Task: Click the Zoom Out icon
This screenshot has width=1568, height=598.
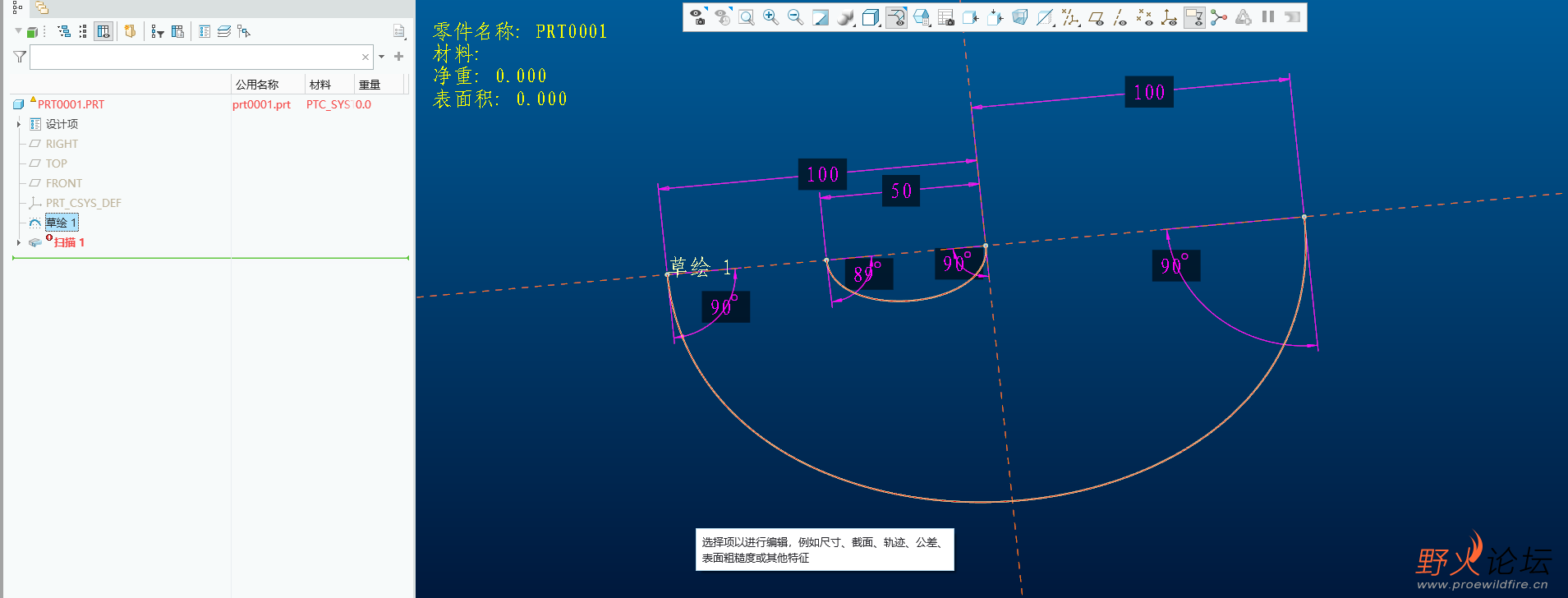Action: (x=796, y=17)
